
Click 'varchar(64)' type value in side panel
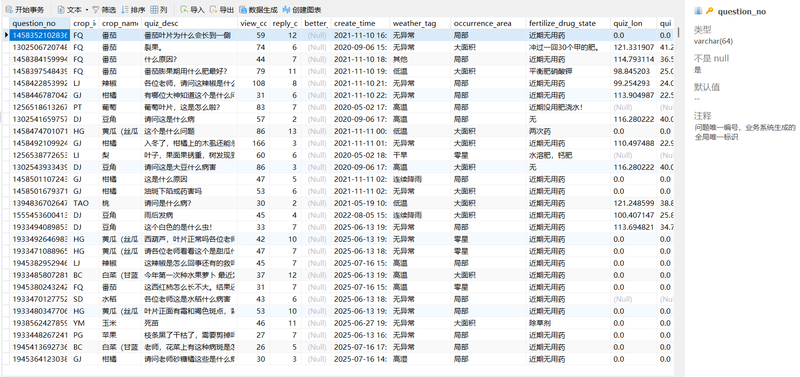point(712,41)
